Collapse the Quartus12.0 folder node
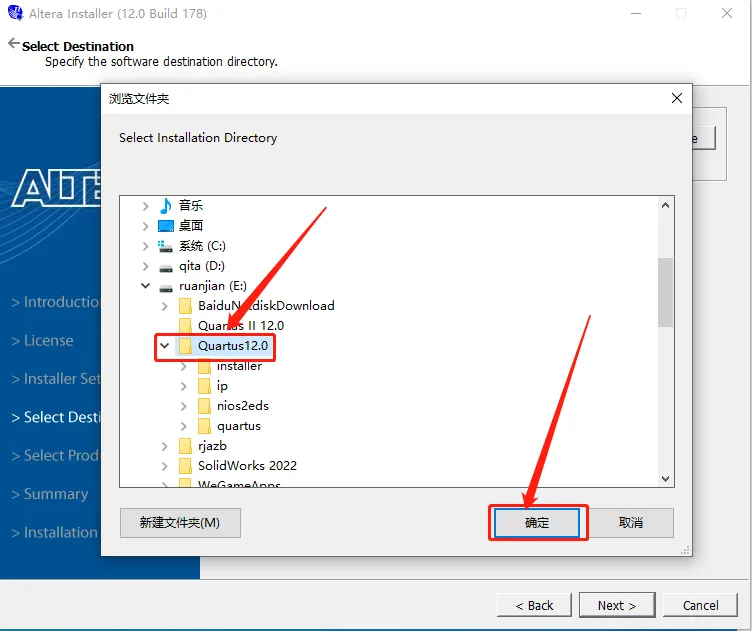This screenshot has width=752, height=631. point(164,346)
